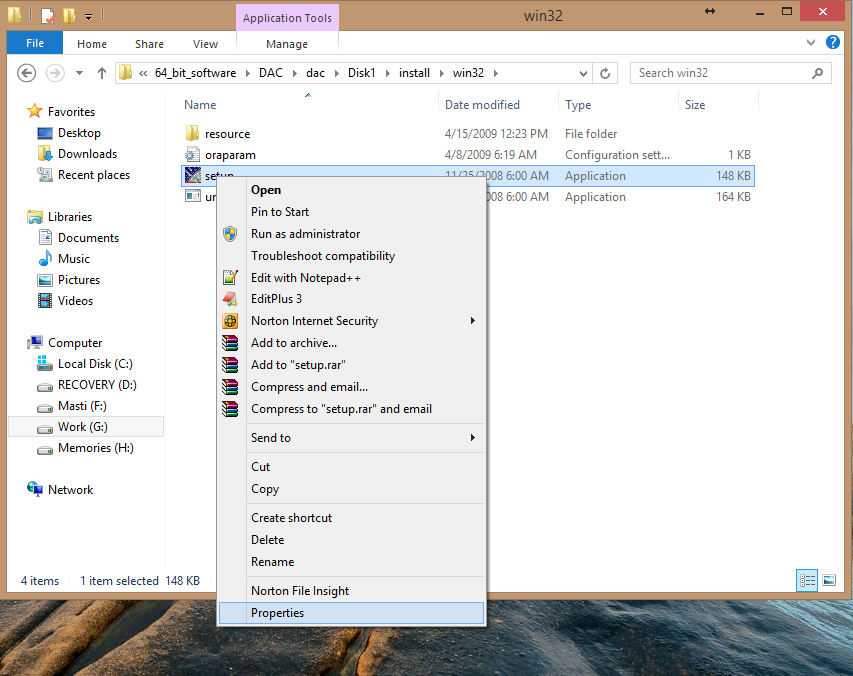Image resolution: width=853 pixels, height=676 pixels.
Task: Open the Manage ribbon tab
Action: 287,44
